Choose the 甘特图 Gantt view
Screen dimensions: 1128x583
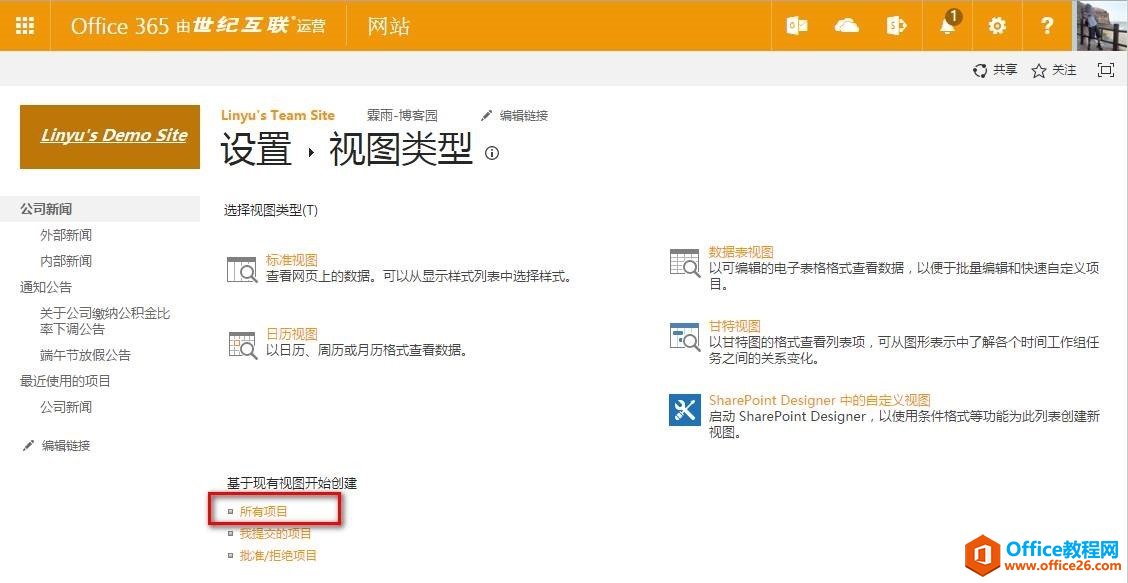pos(735,326)
